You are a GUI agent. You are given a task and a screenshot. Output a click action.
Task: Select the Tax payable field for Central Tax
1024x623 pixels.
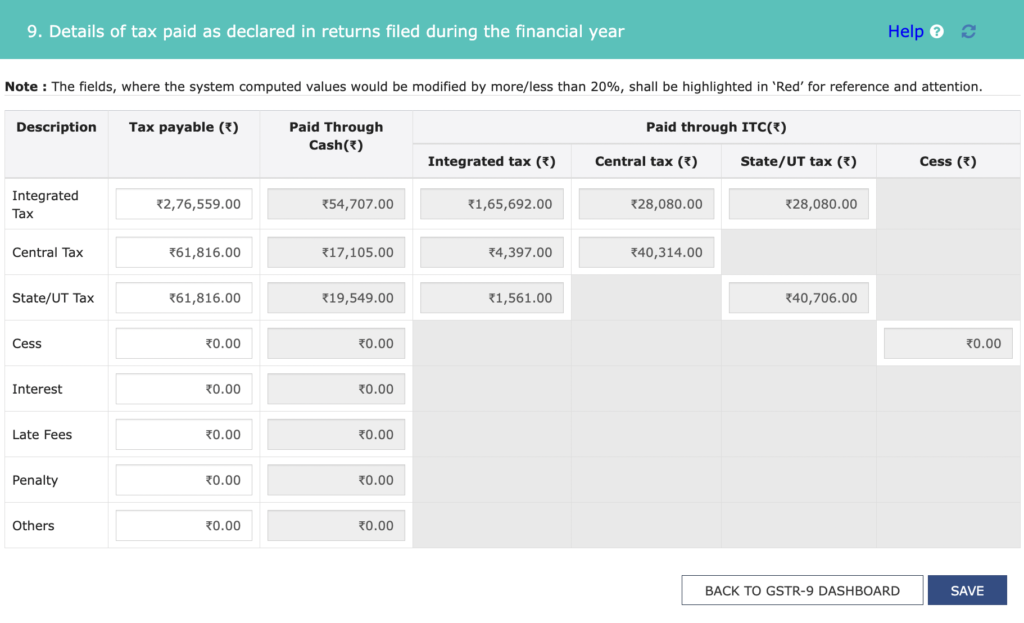tap(183, 252)
